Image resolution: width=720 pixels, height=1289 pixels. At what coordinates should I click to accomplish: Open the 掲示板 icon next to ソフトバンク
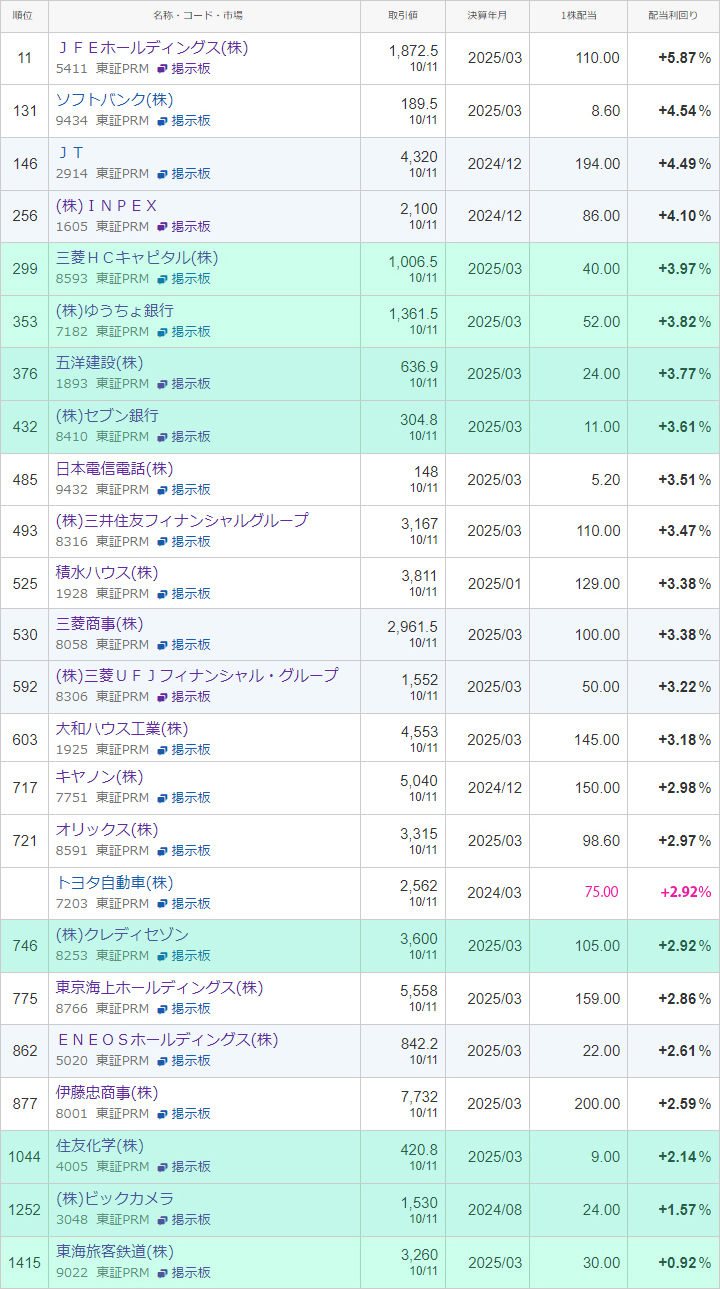click(162, 121)
